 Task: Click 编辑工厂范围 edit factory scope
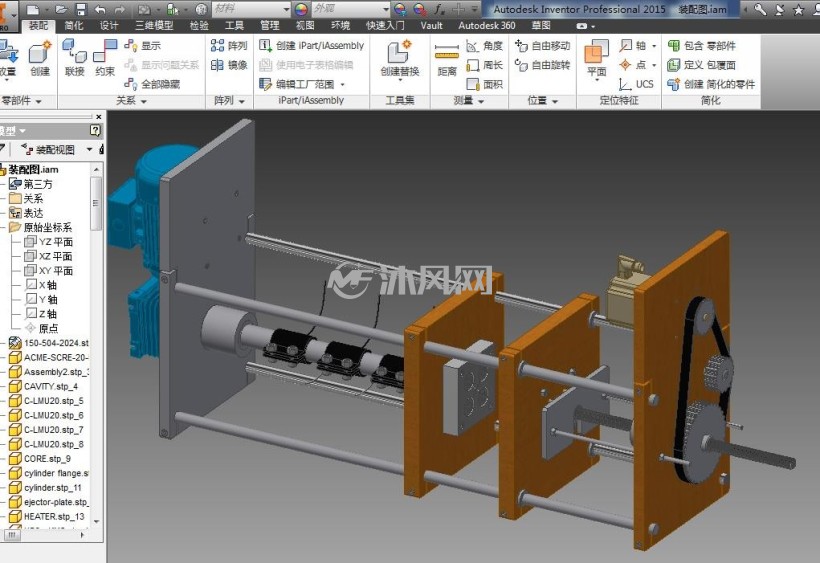pyautogui.click(x=302, y=84)
